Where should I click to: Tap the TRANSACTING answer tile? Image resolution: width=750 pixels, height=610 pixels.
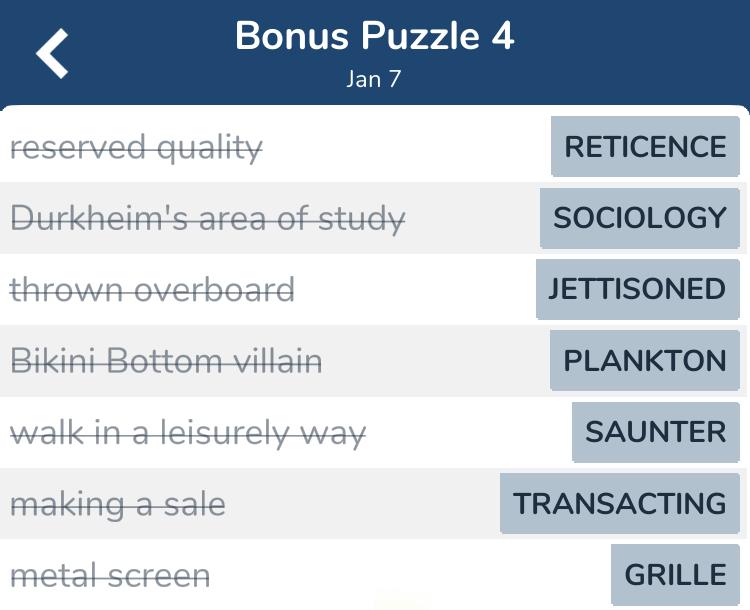click(x=620, y=503)
